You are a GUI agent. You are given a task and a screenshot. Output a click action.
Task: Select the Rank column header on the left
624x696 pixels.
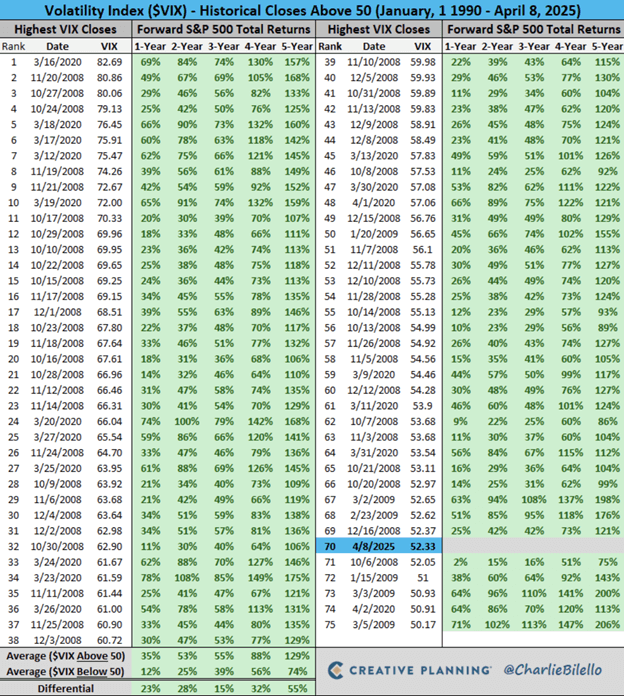13,47
